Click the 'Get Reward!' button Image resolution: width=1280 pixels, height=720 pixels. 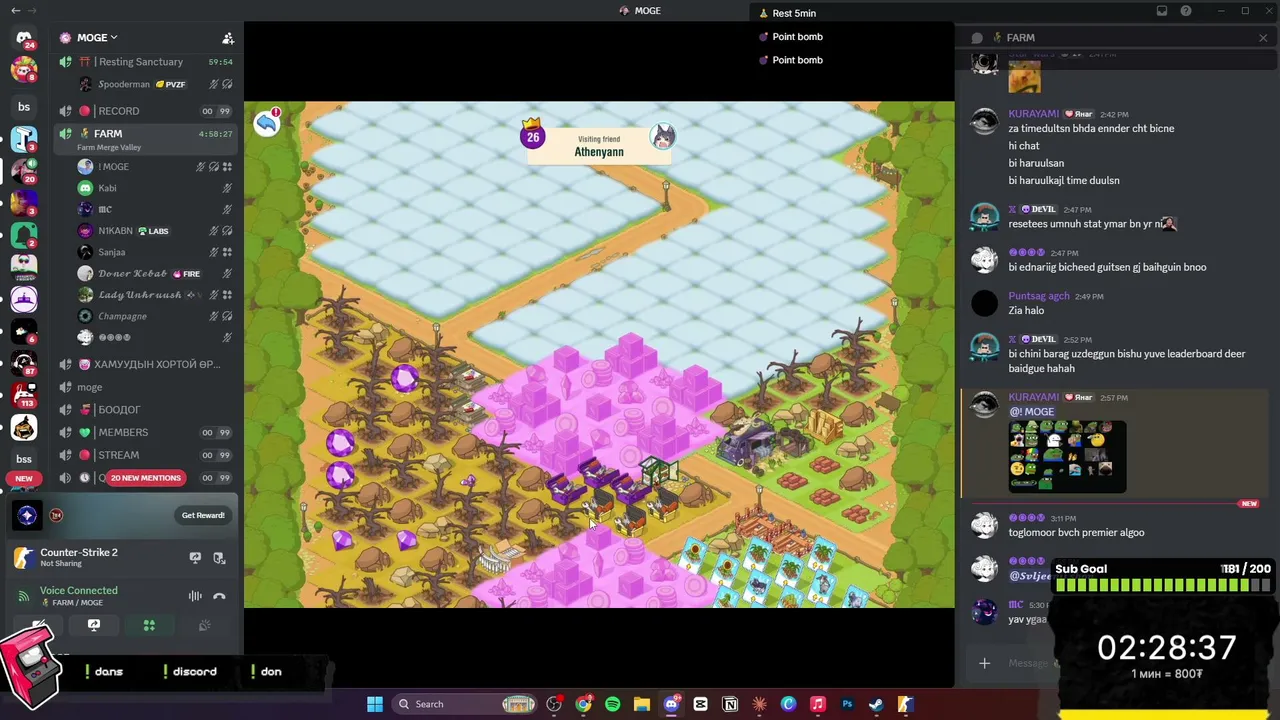tap(203, 515)
